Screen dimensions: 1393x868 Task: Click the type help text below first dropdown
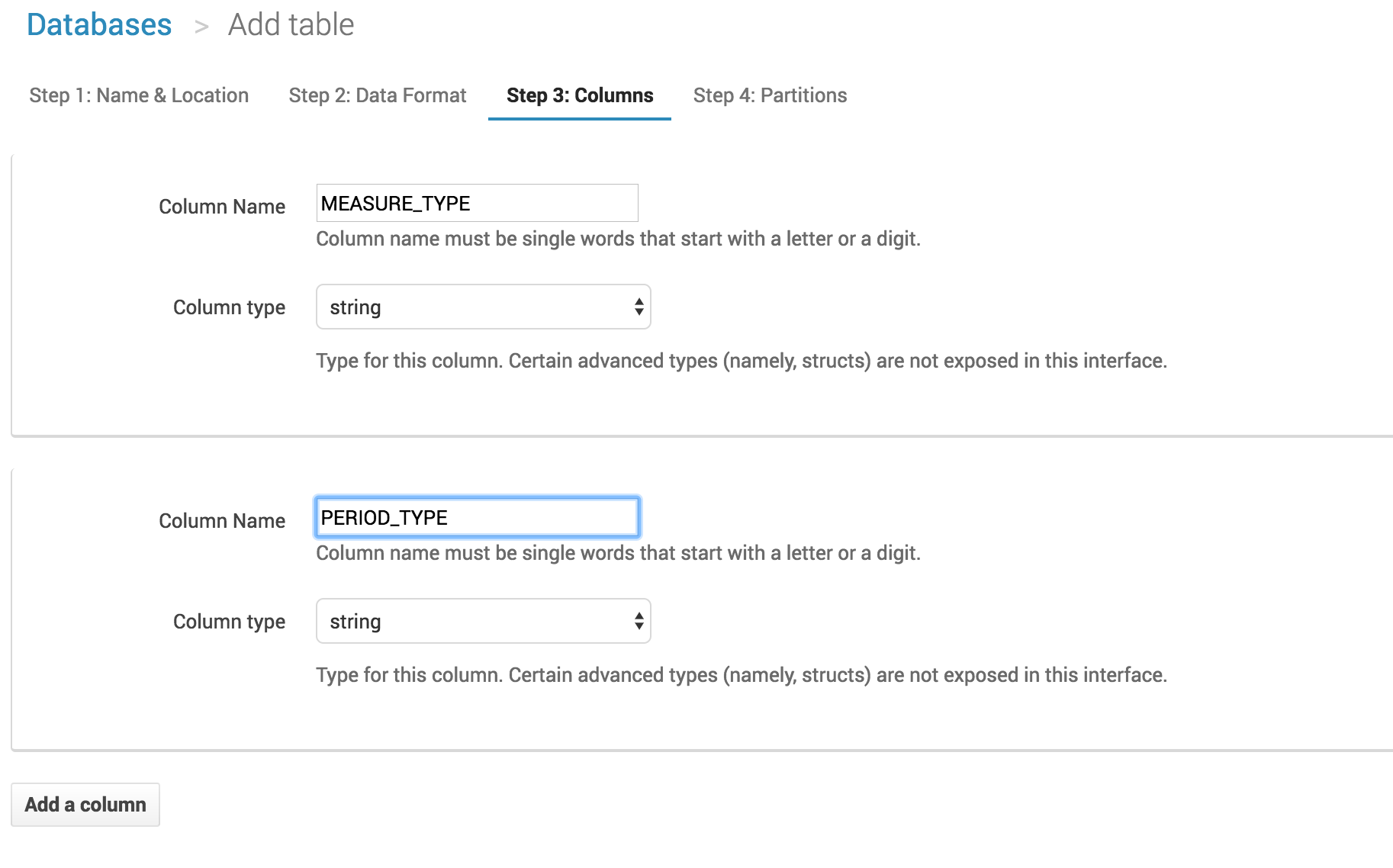click(741, 361)
